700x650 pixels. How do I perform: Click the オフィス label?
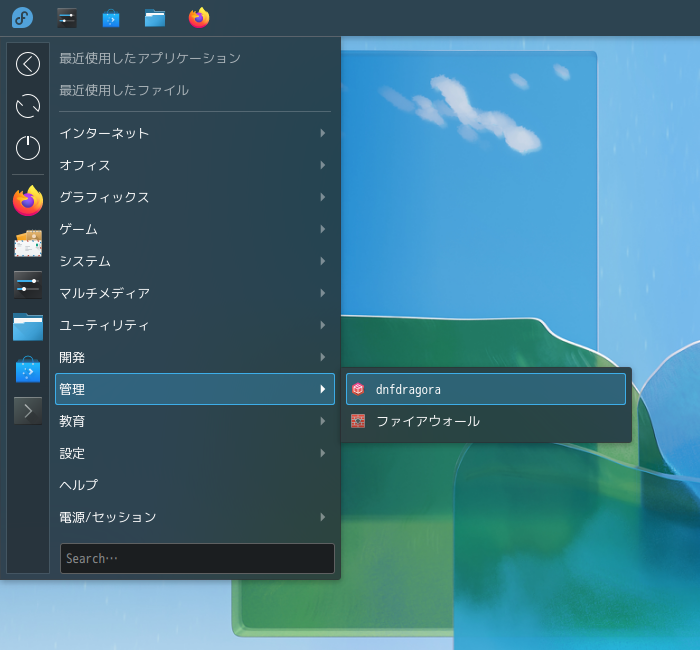[85, 165]
